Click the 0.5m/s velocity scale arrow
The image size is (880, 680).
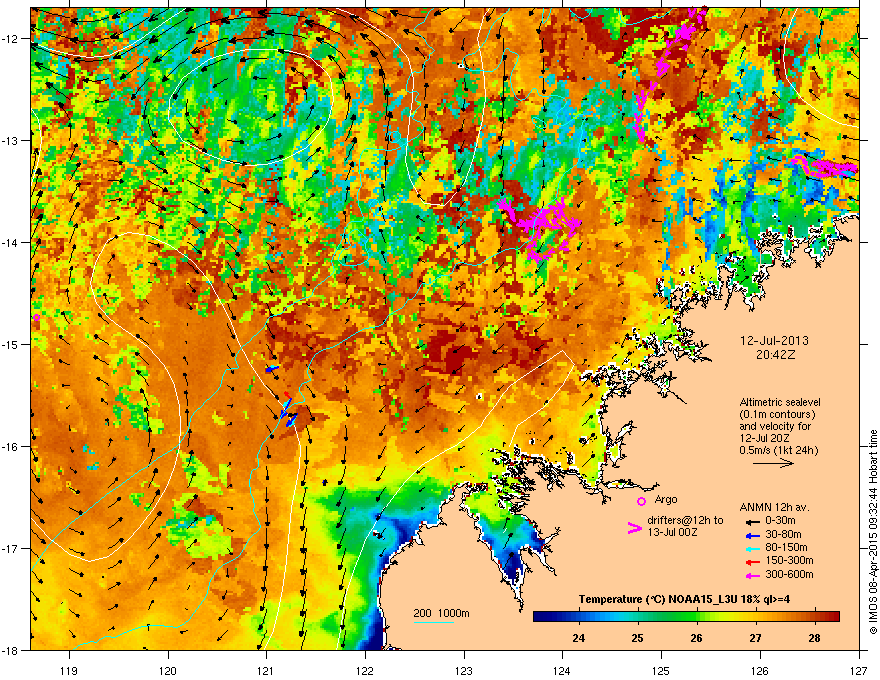click(773, 463)
